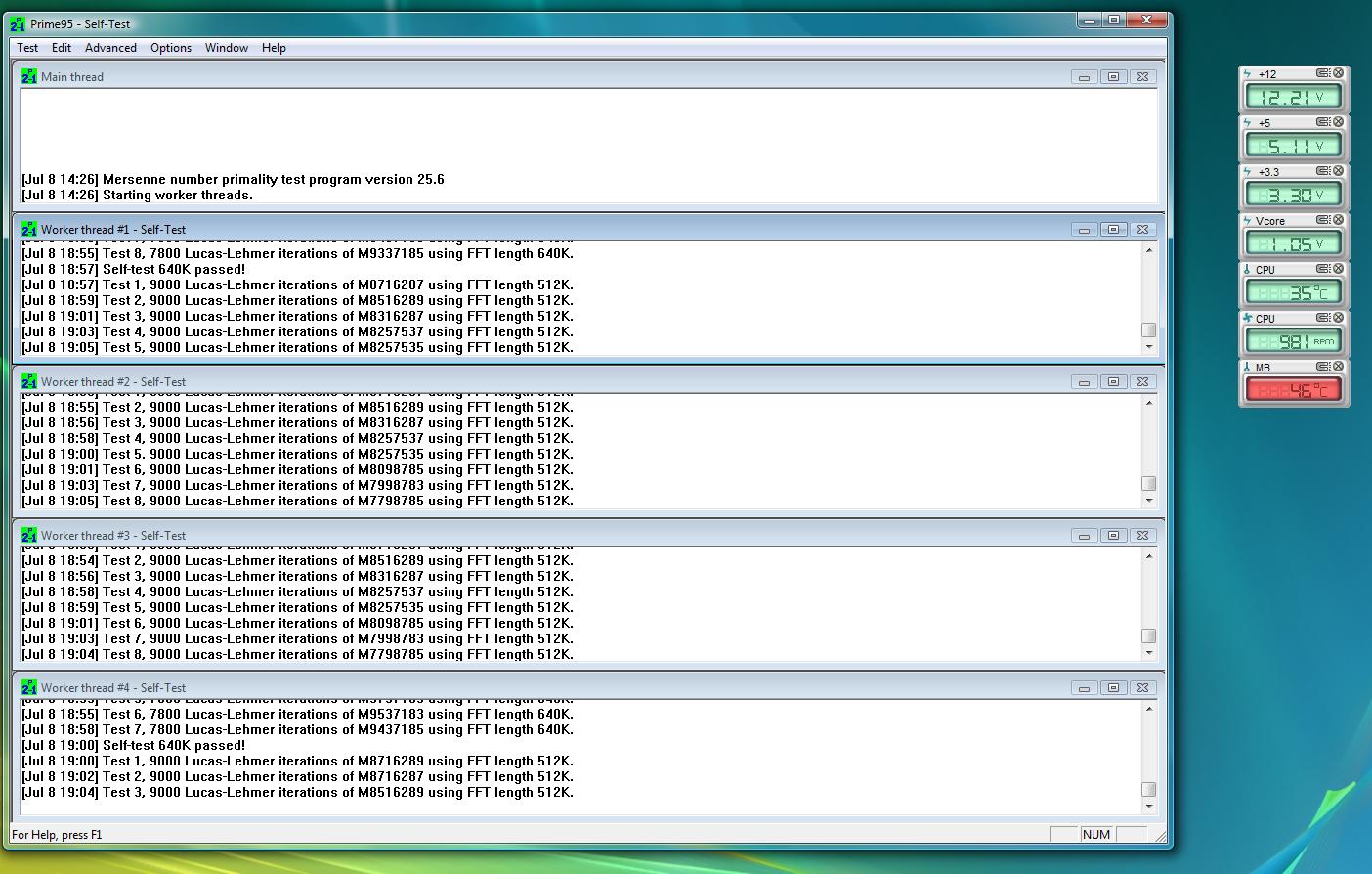Click 'For Help, press F1' status bar text
The width and height of the screenshot is (1372, 874).
[x=57, y=835]
